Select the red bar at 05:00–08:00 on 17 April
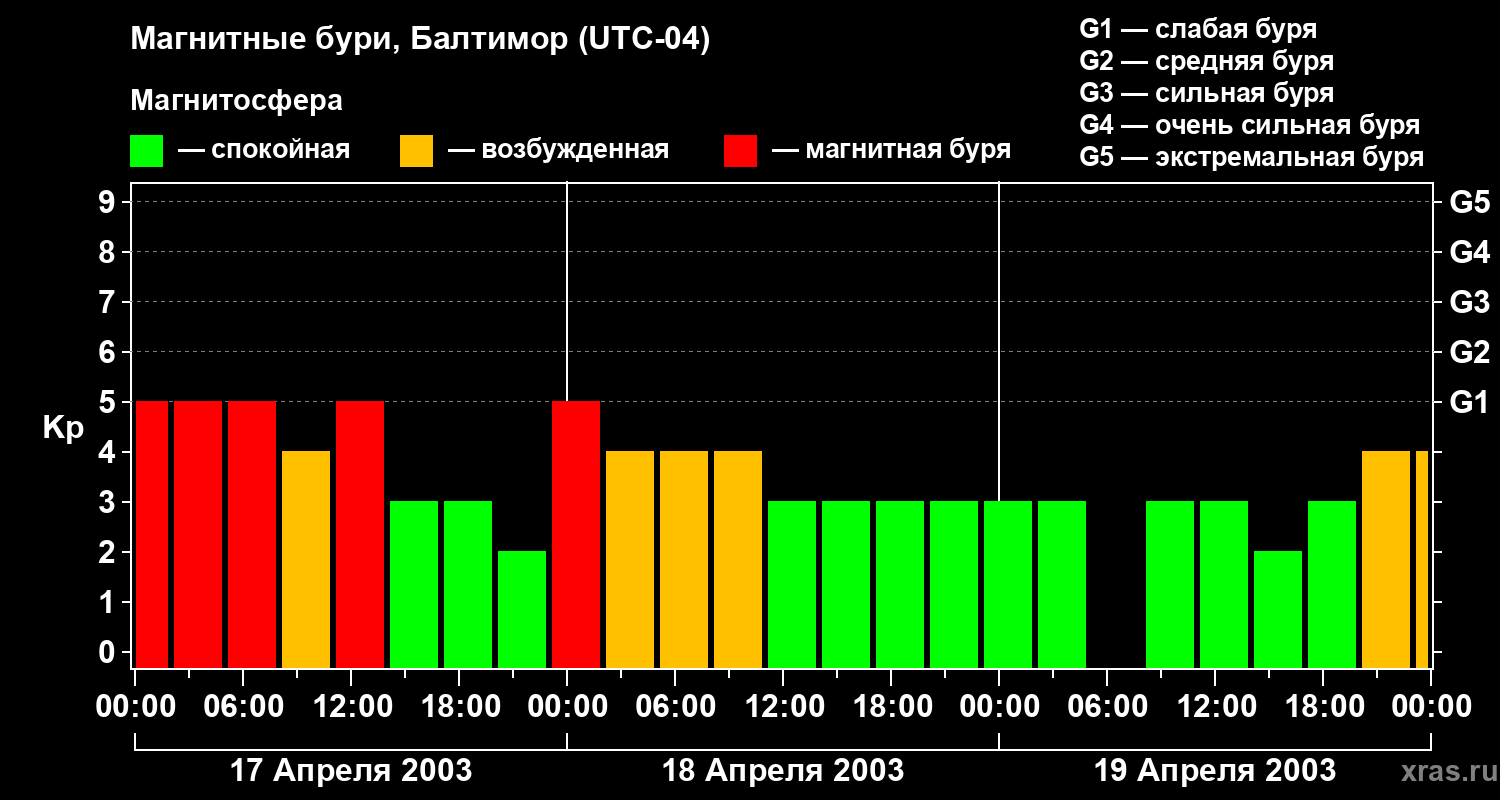1500x800 pixels. (252, 534)
